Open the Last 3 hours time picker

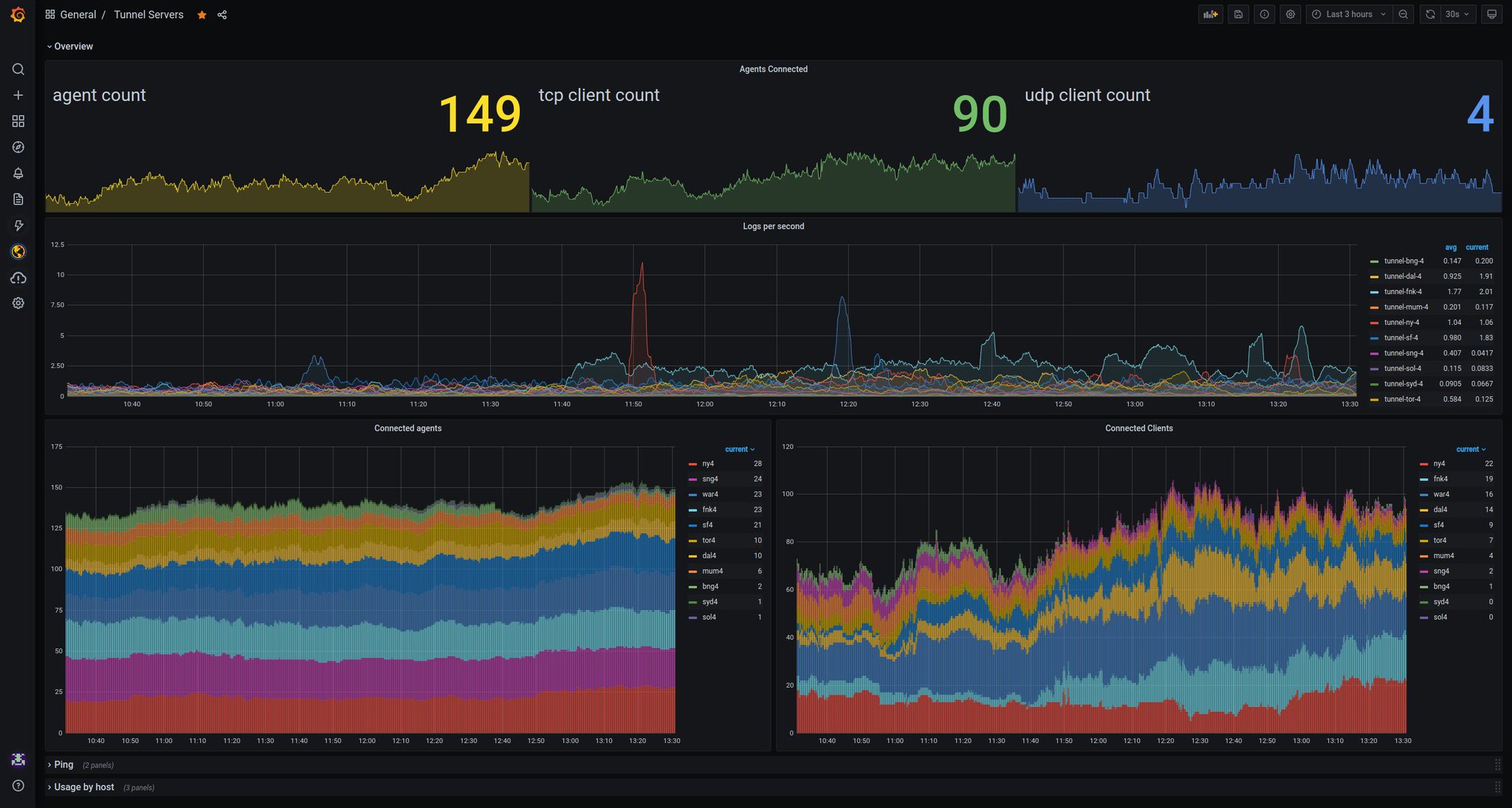(1350, 14)
